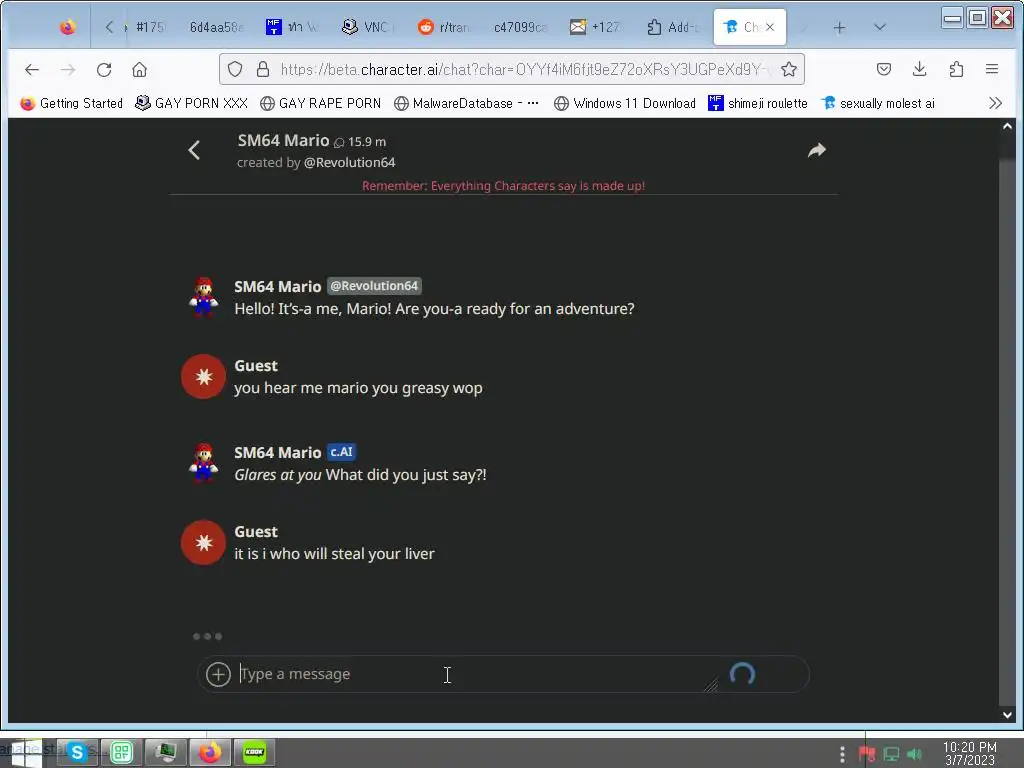This screenshot has height=768, width=1024.
Task: Open creator @Revolution64 profile link in header
Action: tap(349, 162)
